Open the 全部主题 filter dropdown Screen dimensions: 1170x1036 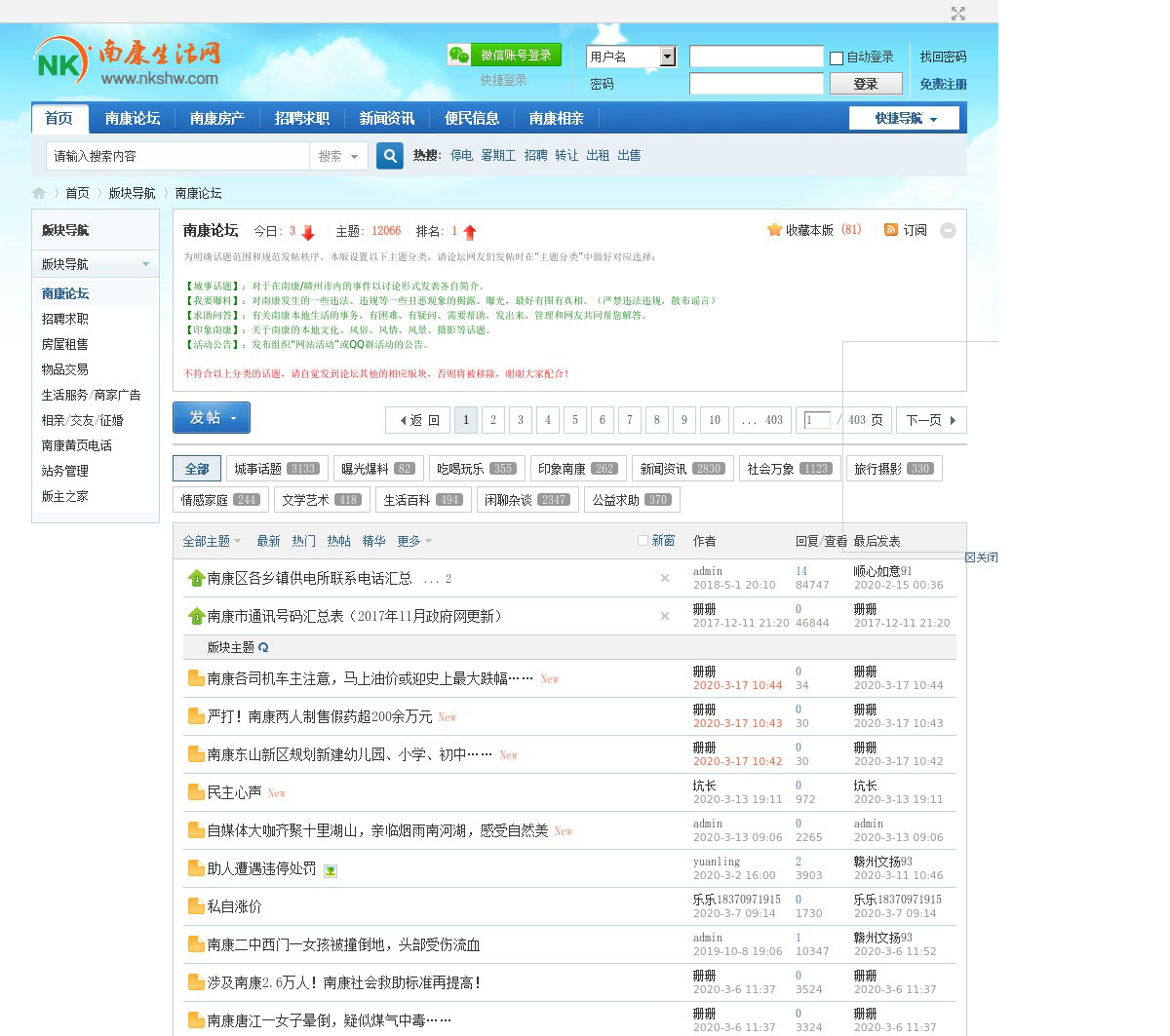pyautogui.click(x=212, y=541)
